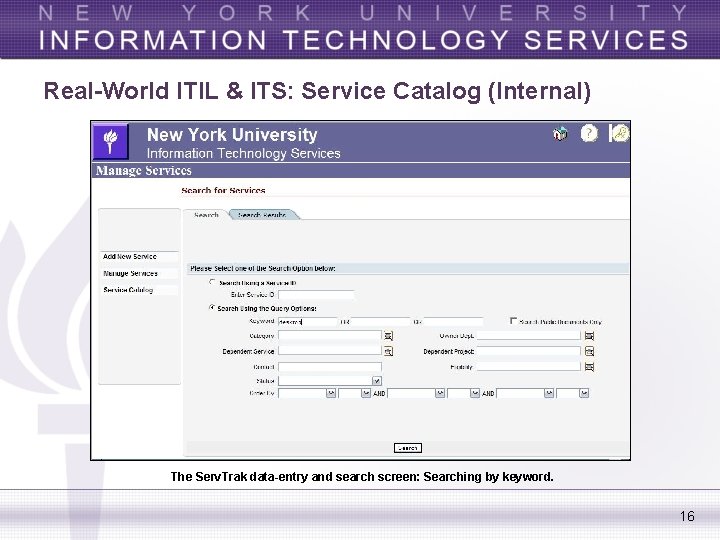Open first Order By sort direction dropdown
Screen dimensions: 720x540
tap(366, 394)
